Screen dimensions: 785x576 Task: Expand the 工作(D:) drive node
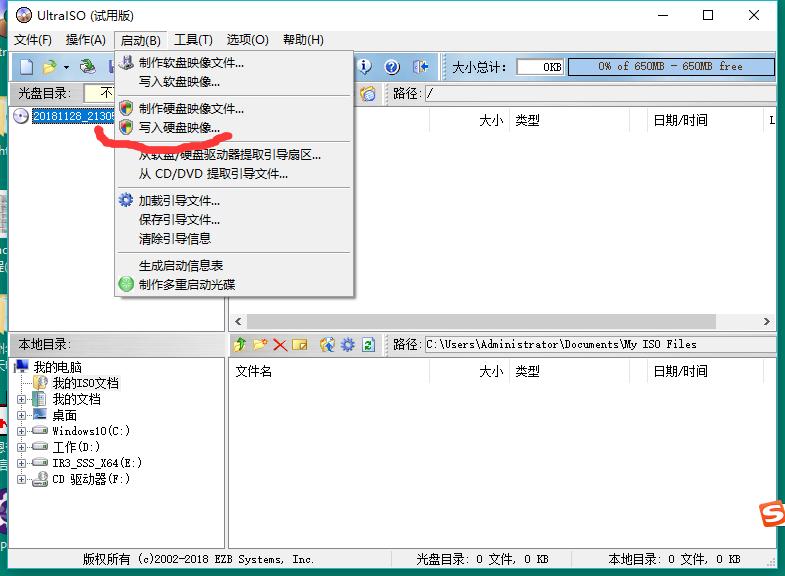(22, 447)
